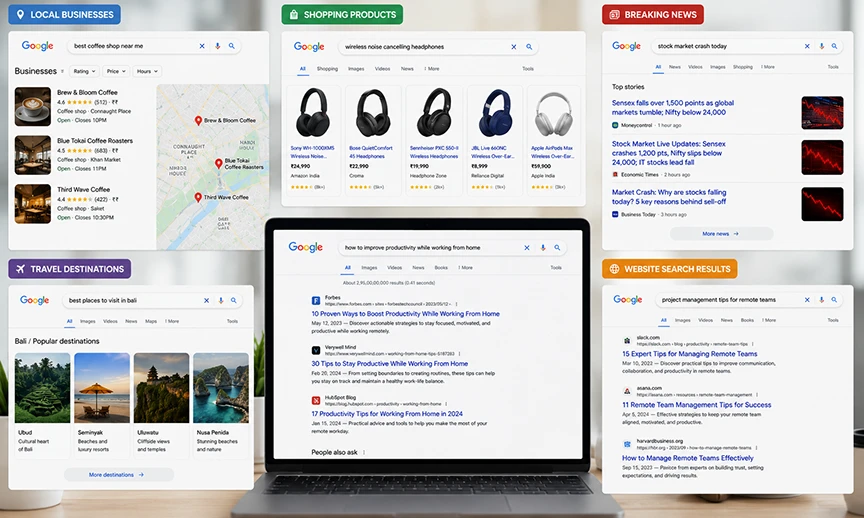
Task: Click HubSpot Blog favicon in results
Action: [316, 401]
